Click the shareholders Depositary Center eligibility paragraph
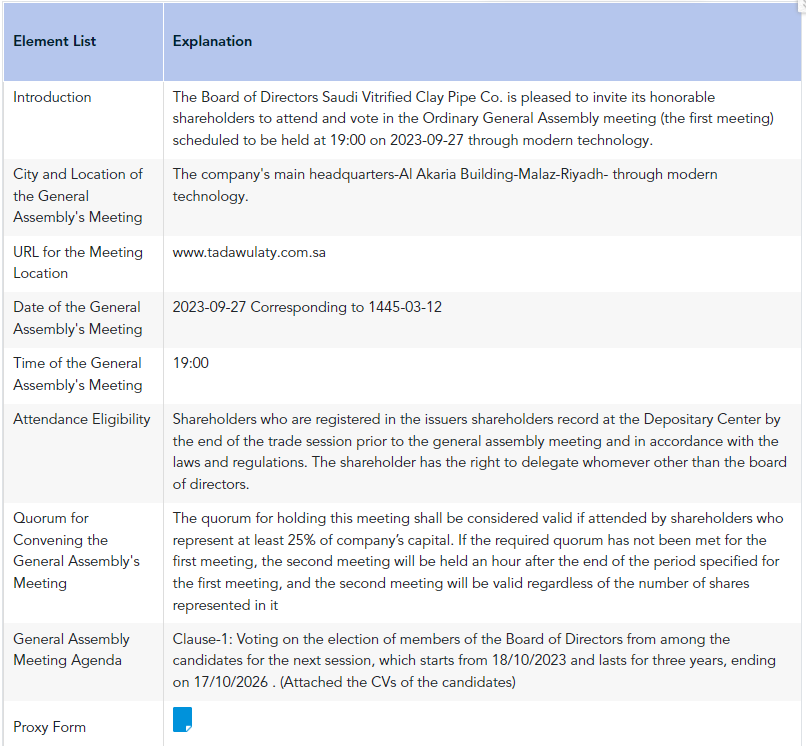Viewport: 806px width, 746px height. click(480, 452)
